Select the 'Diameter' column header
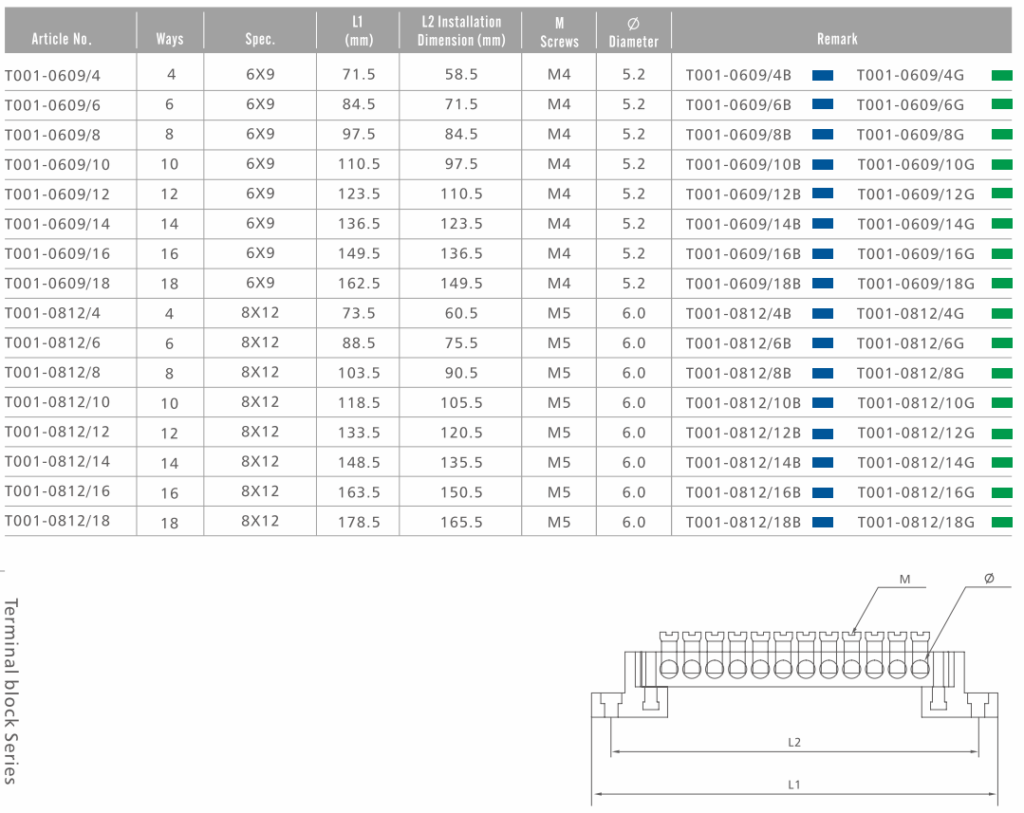Image resolution: width=1024 pixels, height=813 pixels. [x=633, y=33]
